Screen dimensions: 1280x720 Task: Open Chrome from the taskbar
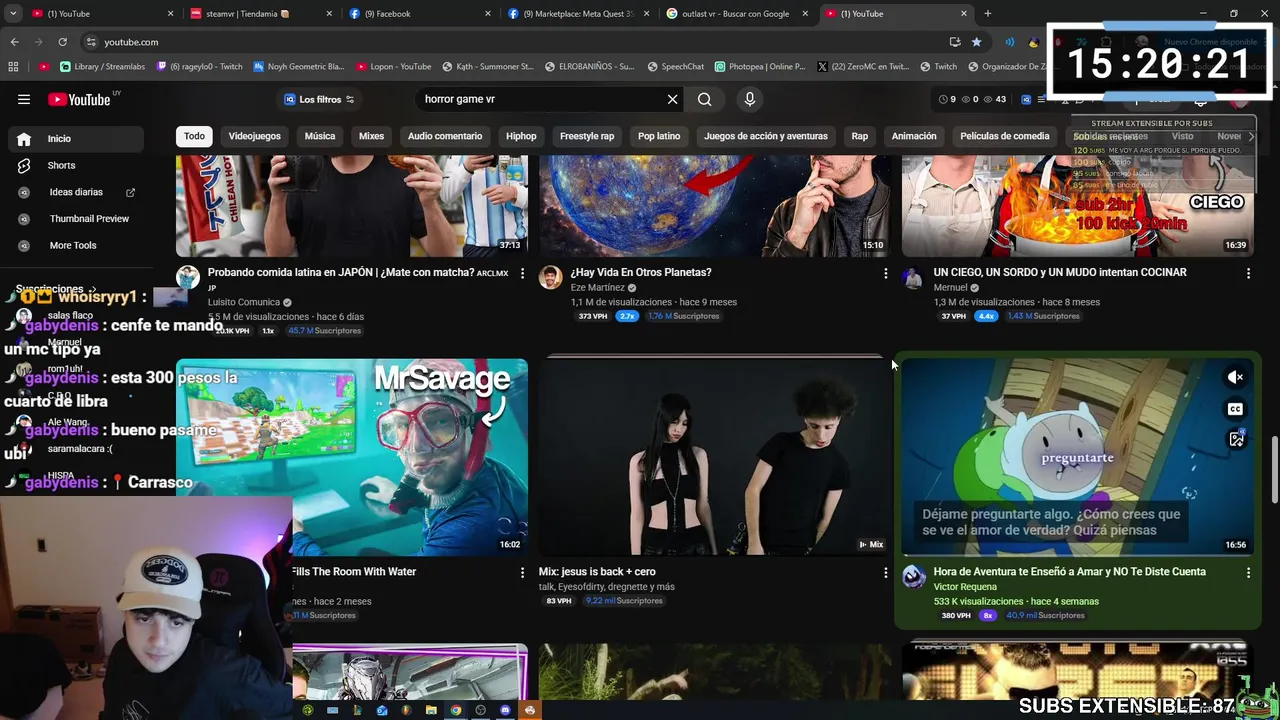click(x=456, y=710)
